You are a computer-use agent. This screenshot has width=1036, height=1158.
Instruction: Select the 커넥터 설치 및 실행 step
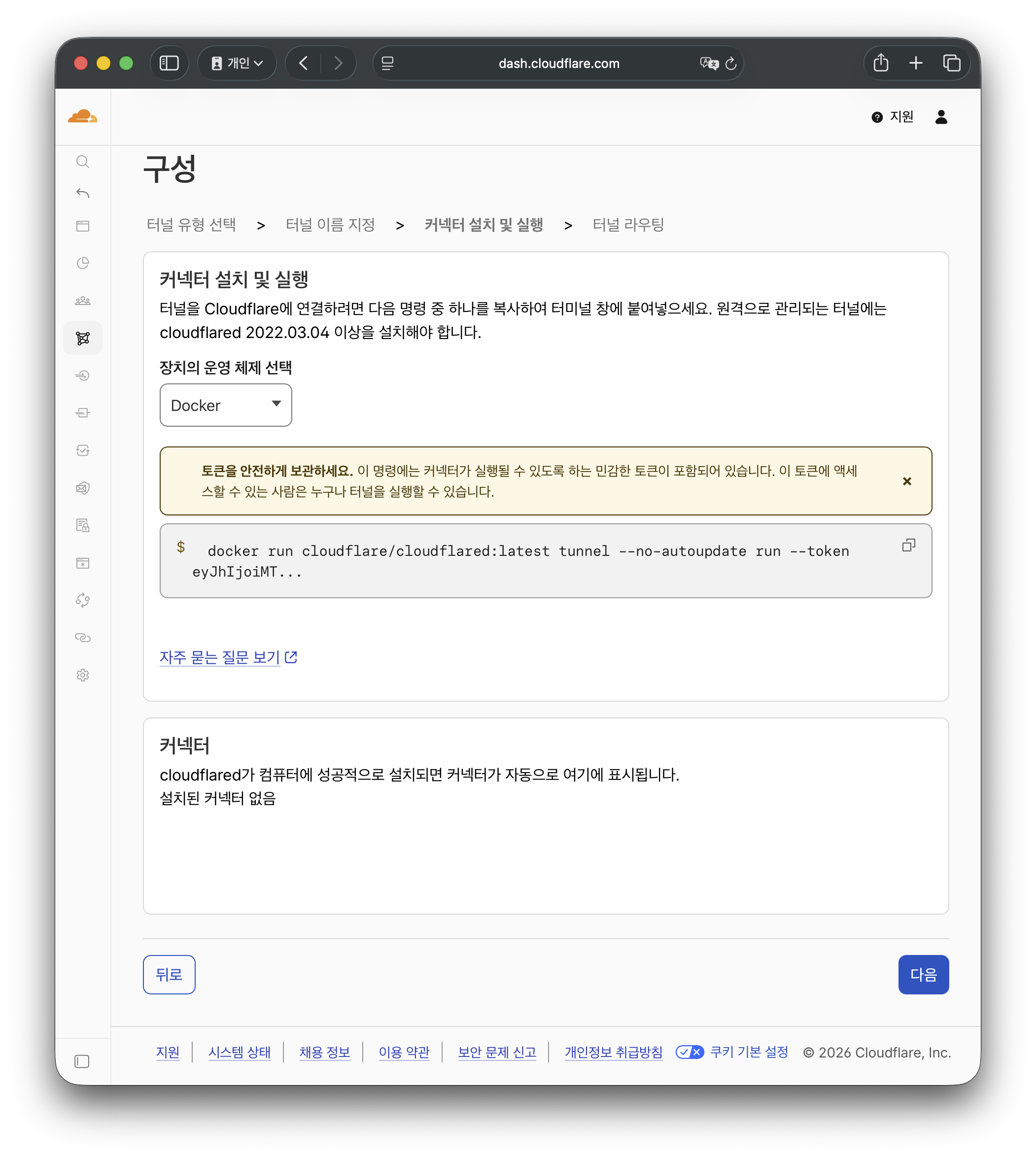click(x=483, y=225)
